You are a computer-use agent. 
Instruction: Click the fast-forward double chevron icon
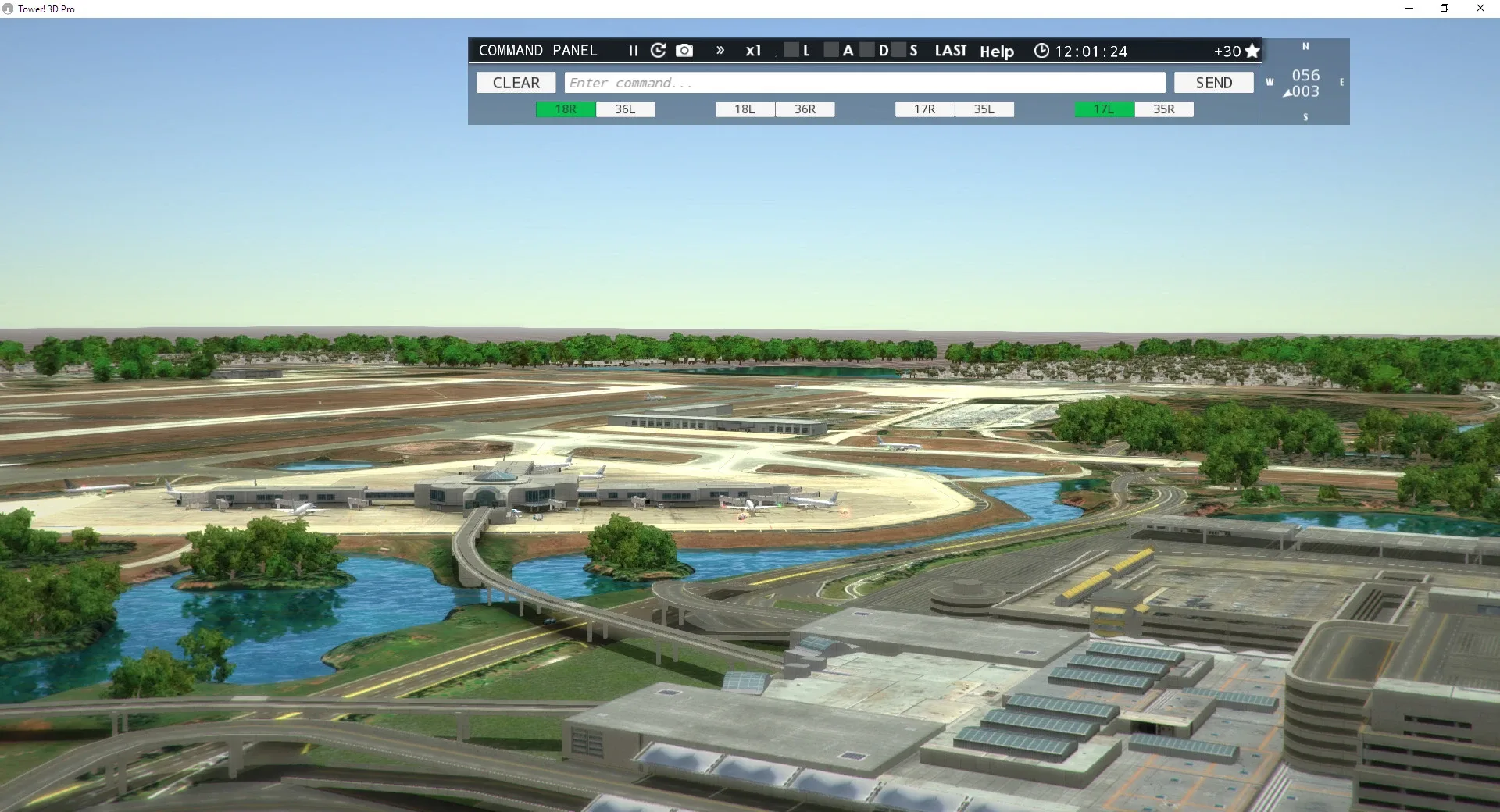coord(720,51)
